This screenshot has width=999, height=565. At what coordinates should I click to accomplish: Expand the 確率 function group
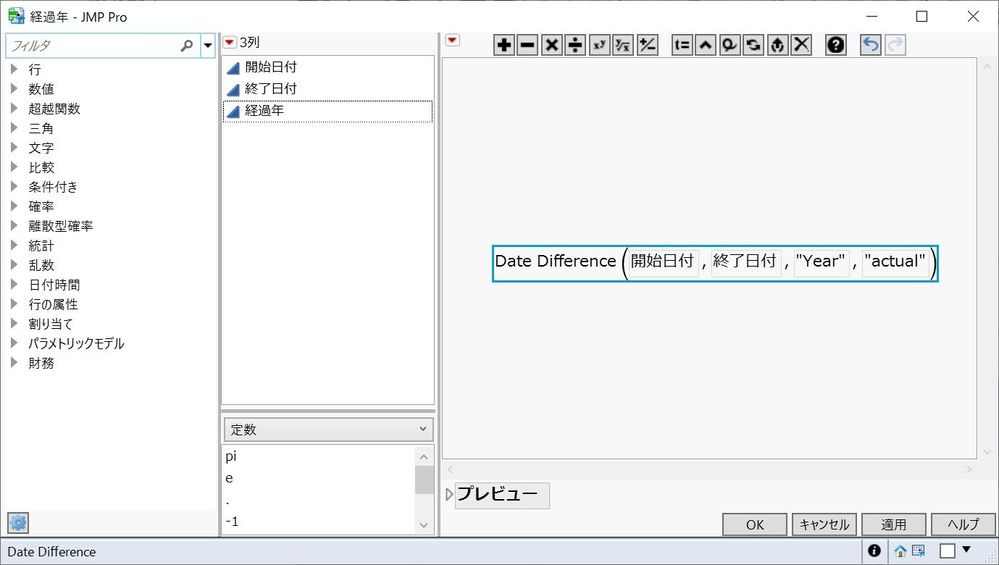(x=14, y=206)
